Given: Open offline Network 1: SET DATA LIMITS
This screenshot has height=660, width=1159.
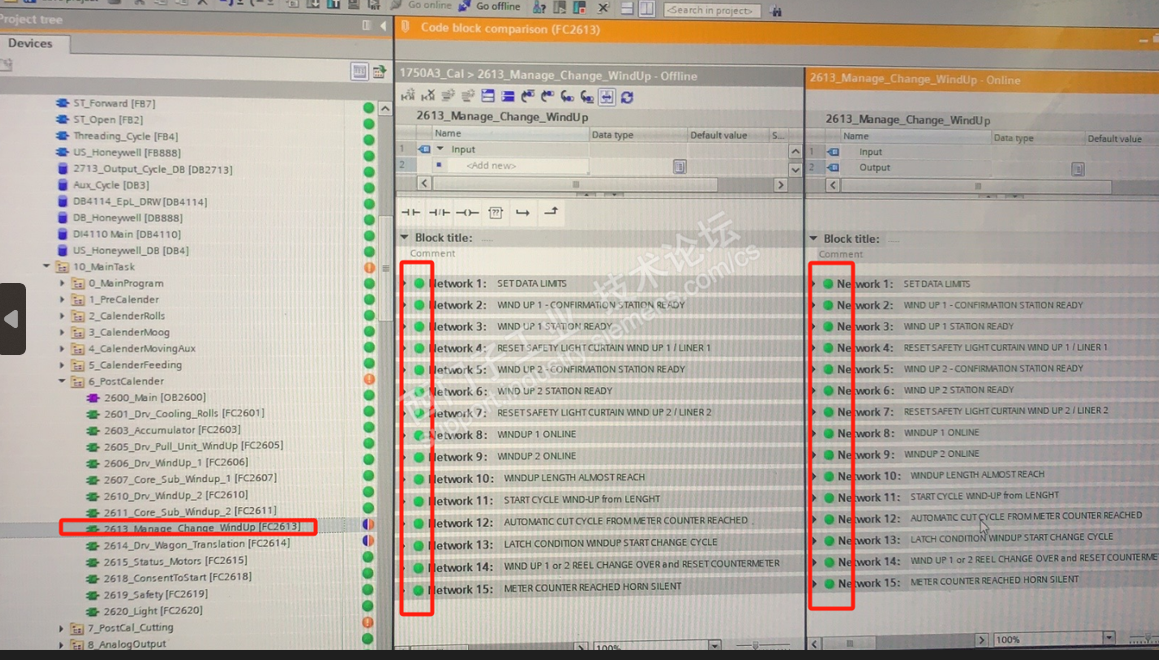Looking at the screenshot, I should tap(599, 283).
